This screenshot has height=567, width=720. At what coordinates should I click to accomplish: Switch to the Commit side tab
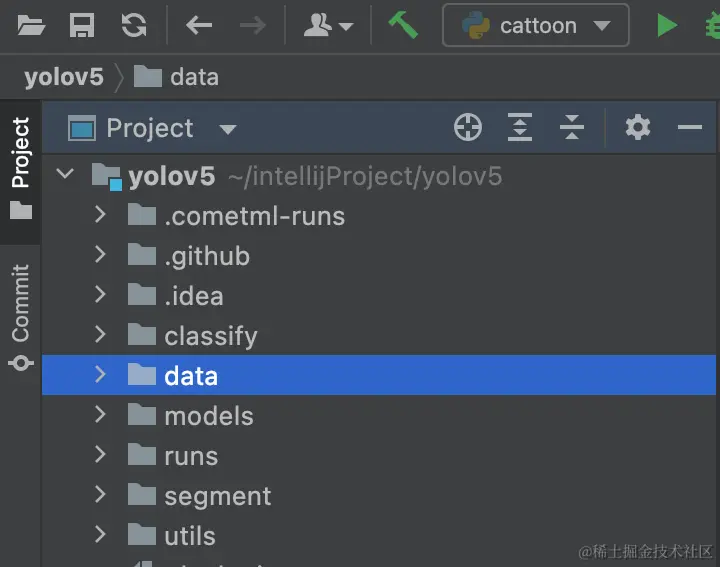20,315
